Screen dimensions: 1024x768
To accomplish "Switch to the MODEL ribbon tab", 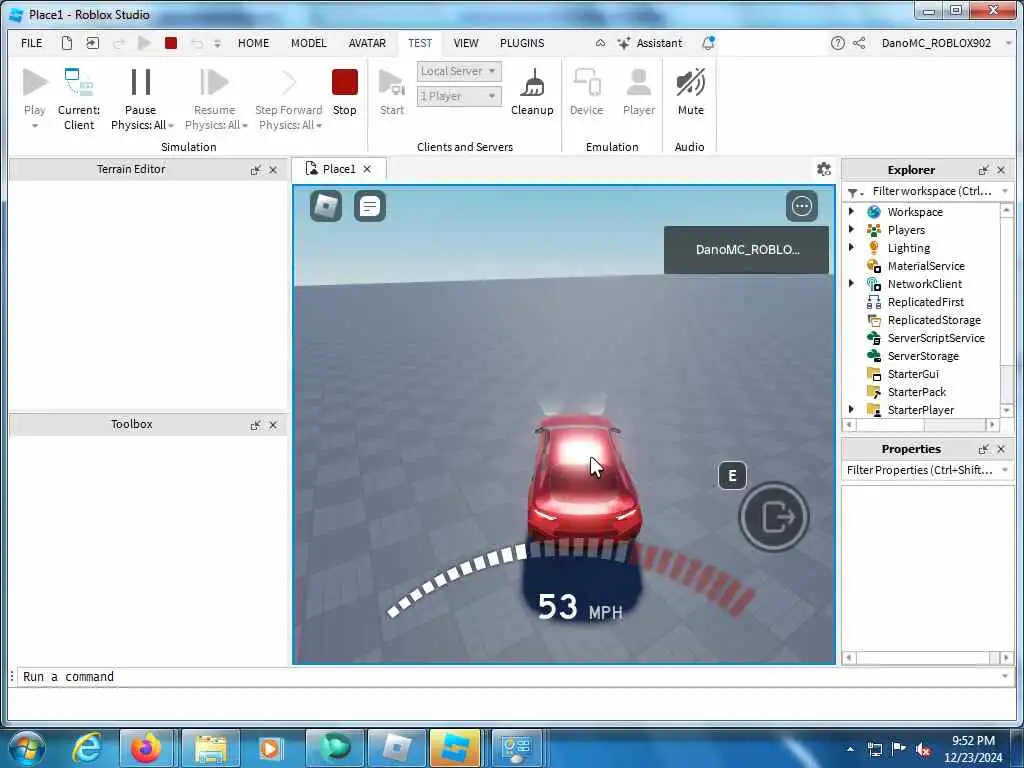I will pyautogui.click(x=308, y=43).
